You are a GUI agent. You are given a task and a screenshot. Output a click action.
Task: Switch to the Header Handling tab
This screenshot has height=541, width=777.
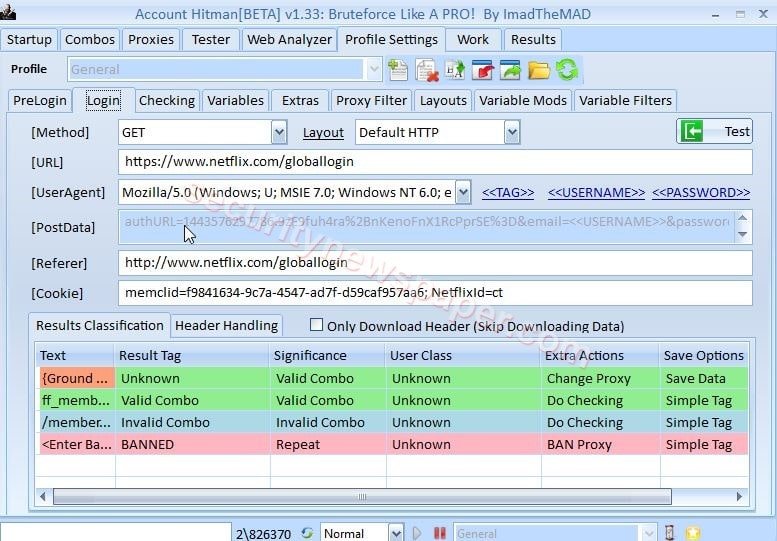click(x=226, y=325)
